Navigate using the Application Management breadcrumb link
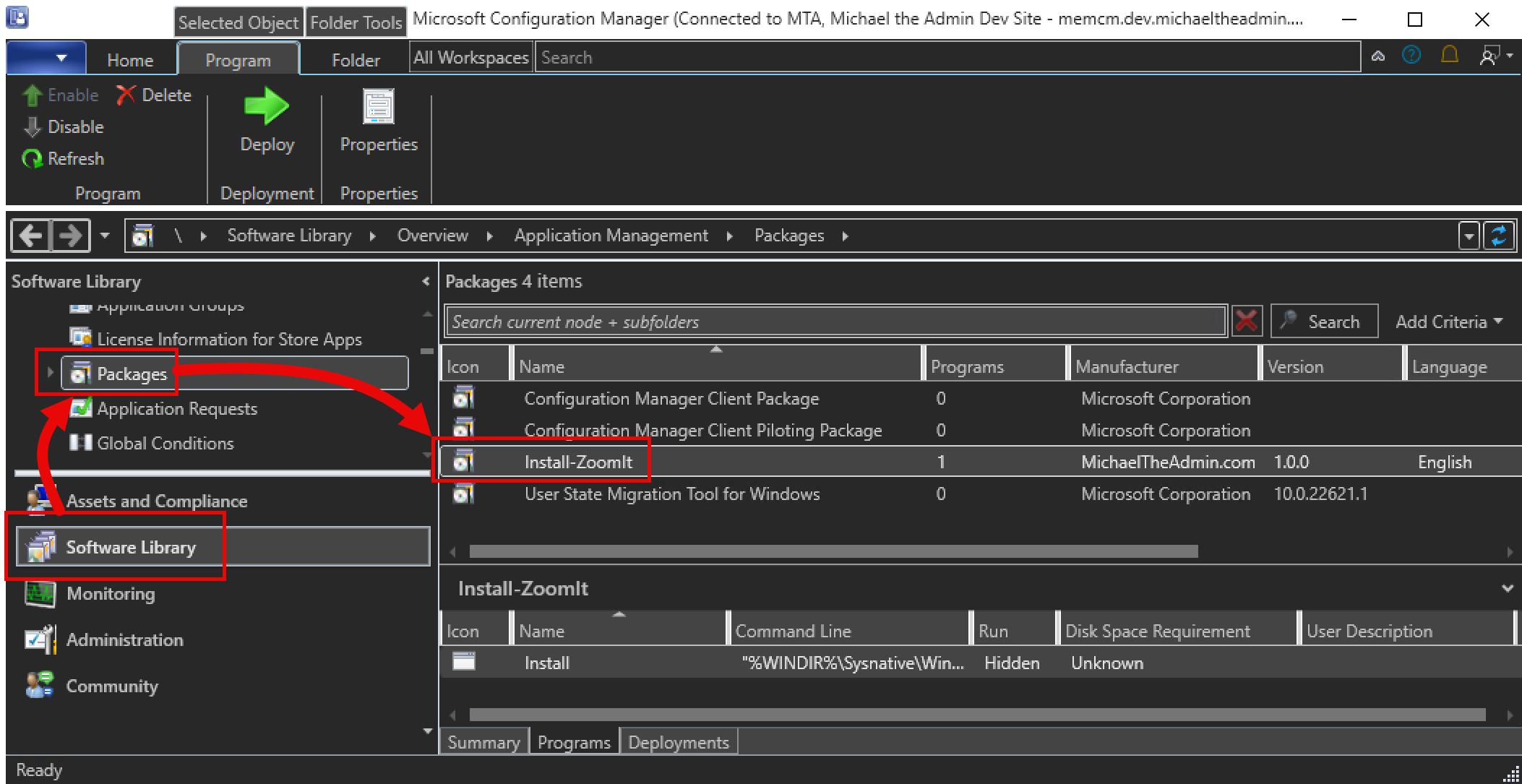This screenshot has width=1522, height=784. coord(611,235)
